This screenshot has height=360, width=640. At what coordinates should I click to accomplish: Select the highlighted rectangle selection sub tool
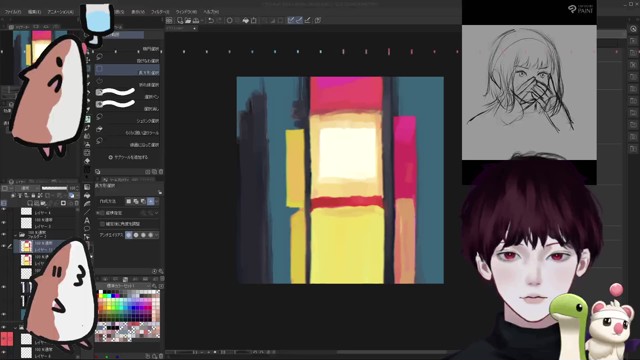coord(127,72)
